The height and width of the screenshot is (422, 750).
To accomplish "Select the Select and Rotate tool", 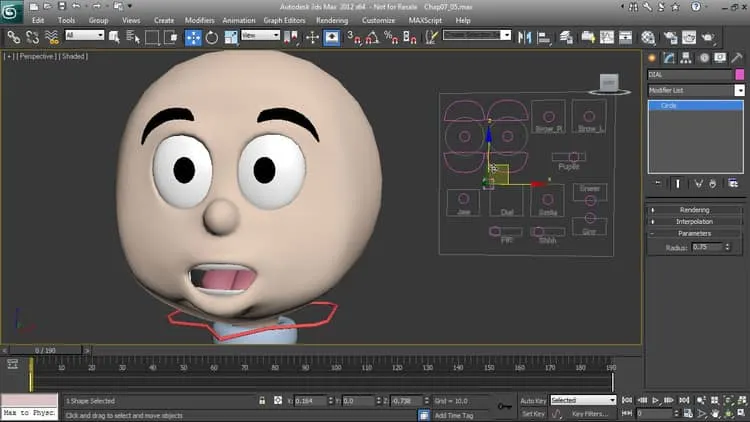I will pyautogui.click(x=212, y=37).
